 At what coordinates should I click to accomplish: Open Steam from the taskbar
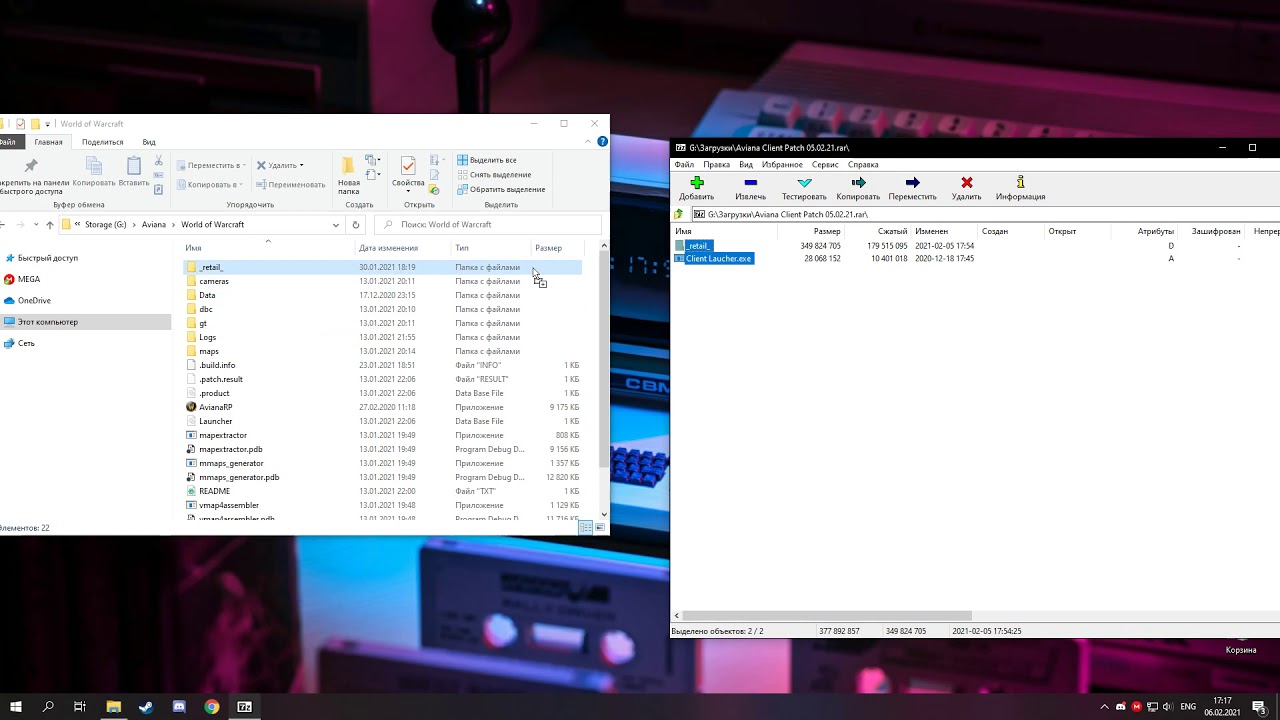click(146, 707)
